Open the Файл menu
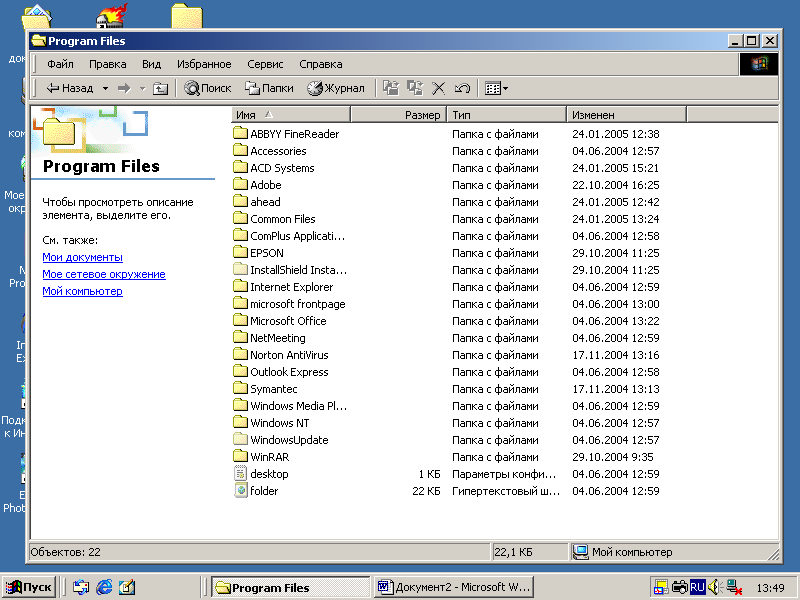This screenshot has width=800, height=600. pos(60,64)
